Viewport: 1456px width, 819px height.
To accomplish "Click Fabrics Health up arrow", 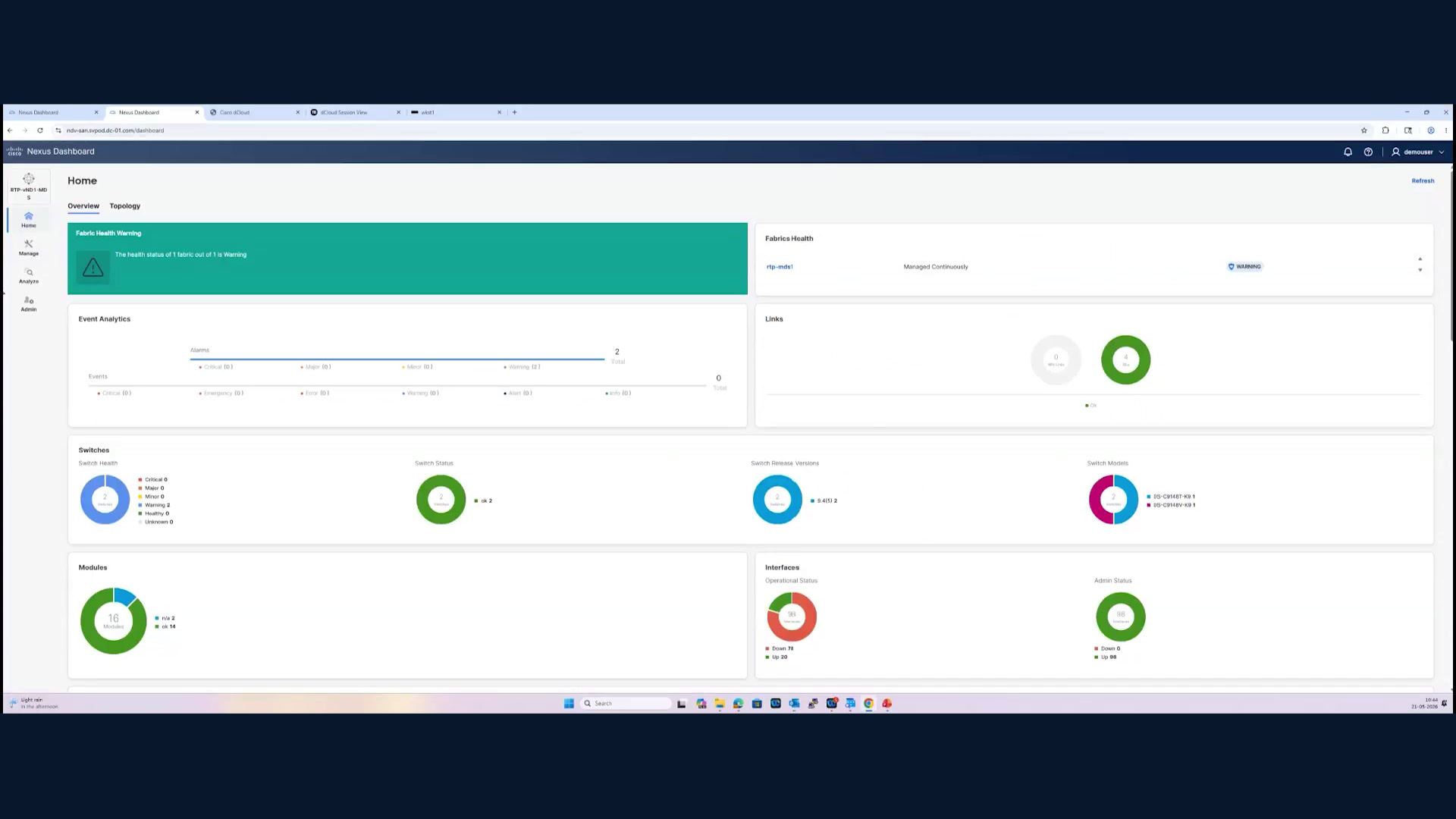I will (1420, 259).
